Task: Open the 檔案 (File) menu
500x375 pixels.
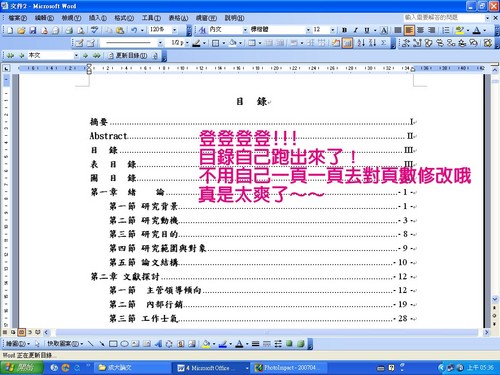Action: [17, 18]
